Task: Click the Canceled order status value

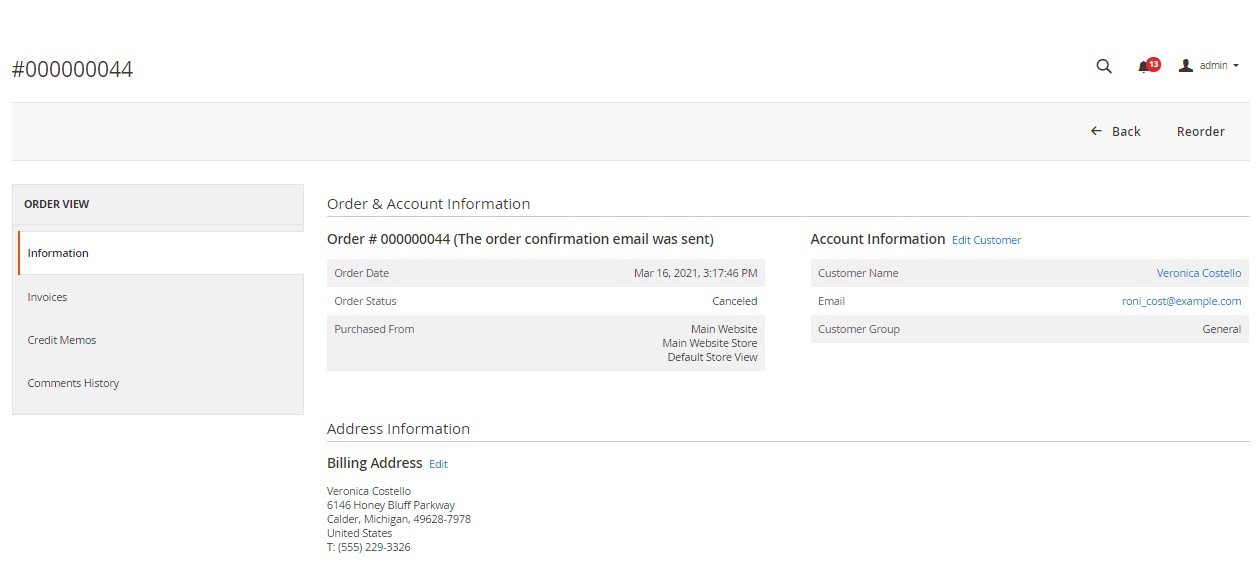Action: (735, 301)
